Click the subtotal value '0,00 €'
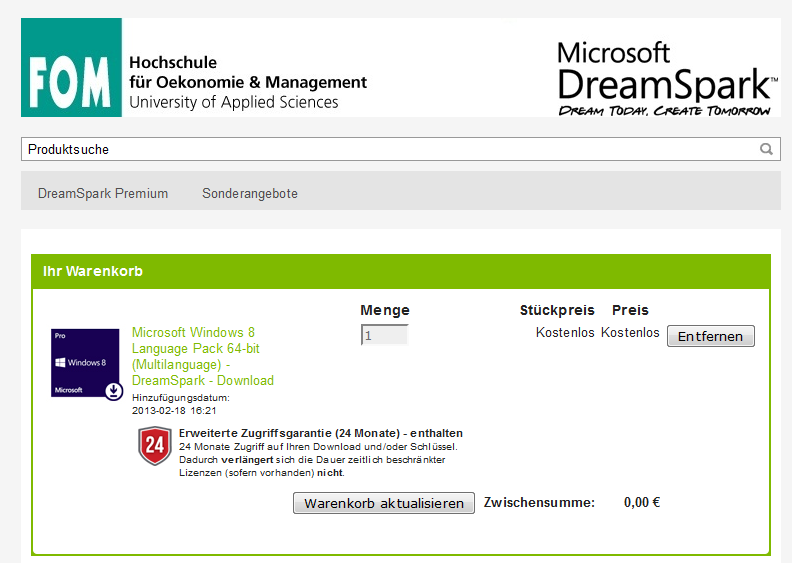 pos(642,502)
